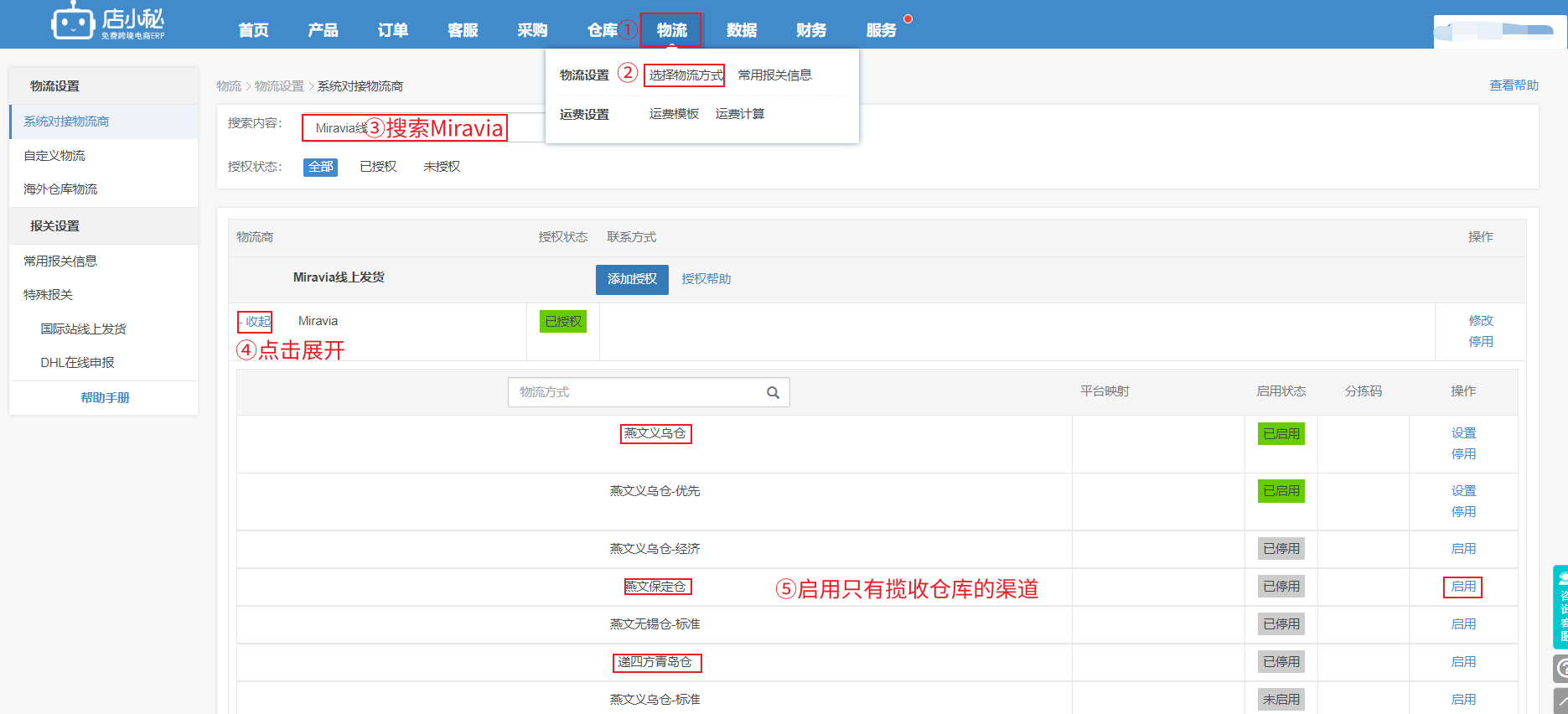Filter by 全部 authorization status

[x=320, y=167]
